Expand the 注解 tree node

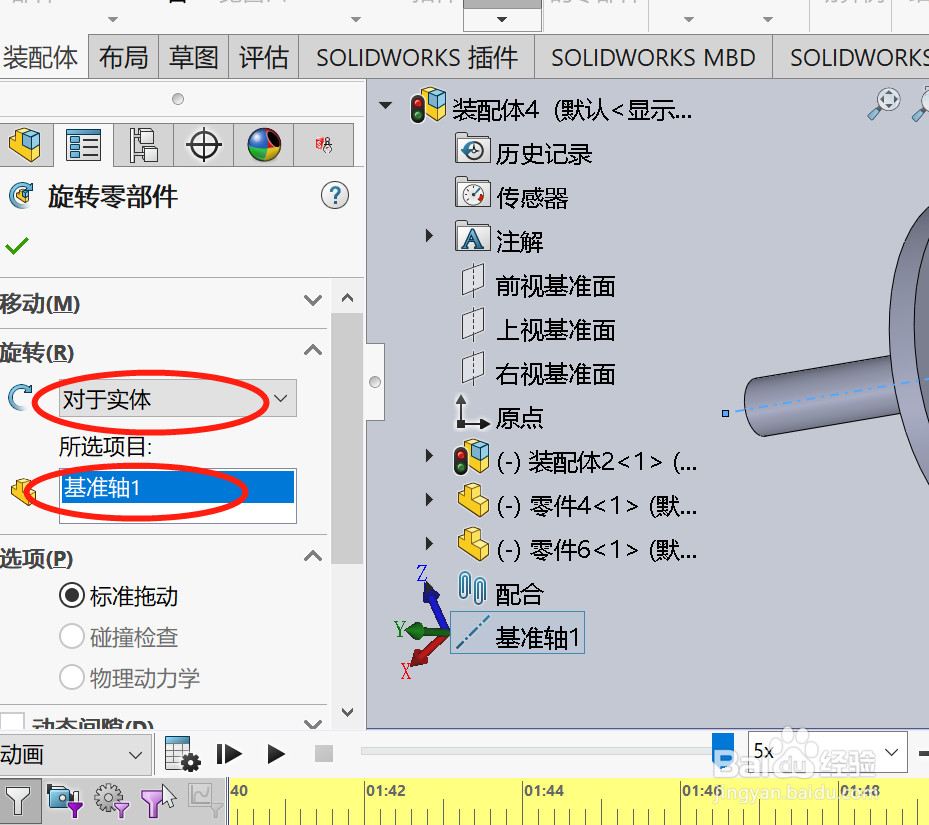tap(430, 236)
